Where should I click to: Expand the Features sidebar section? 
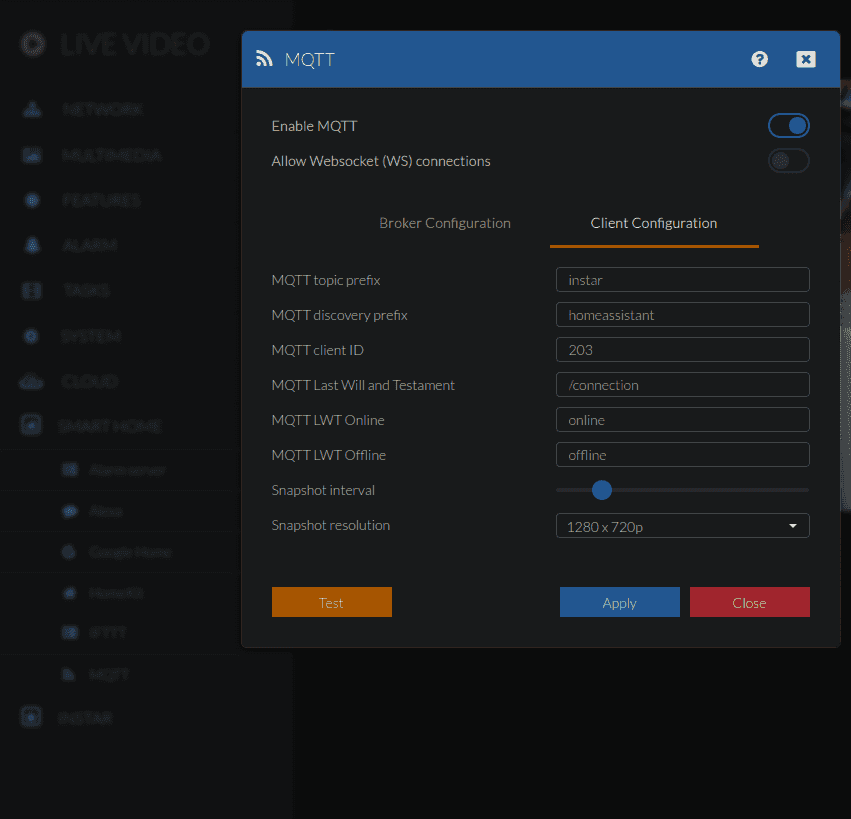click(x=100, y=200)
